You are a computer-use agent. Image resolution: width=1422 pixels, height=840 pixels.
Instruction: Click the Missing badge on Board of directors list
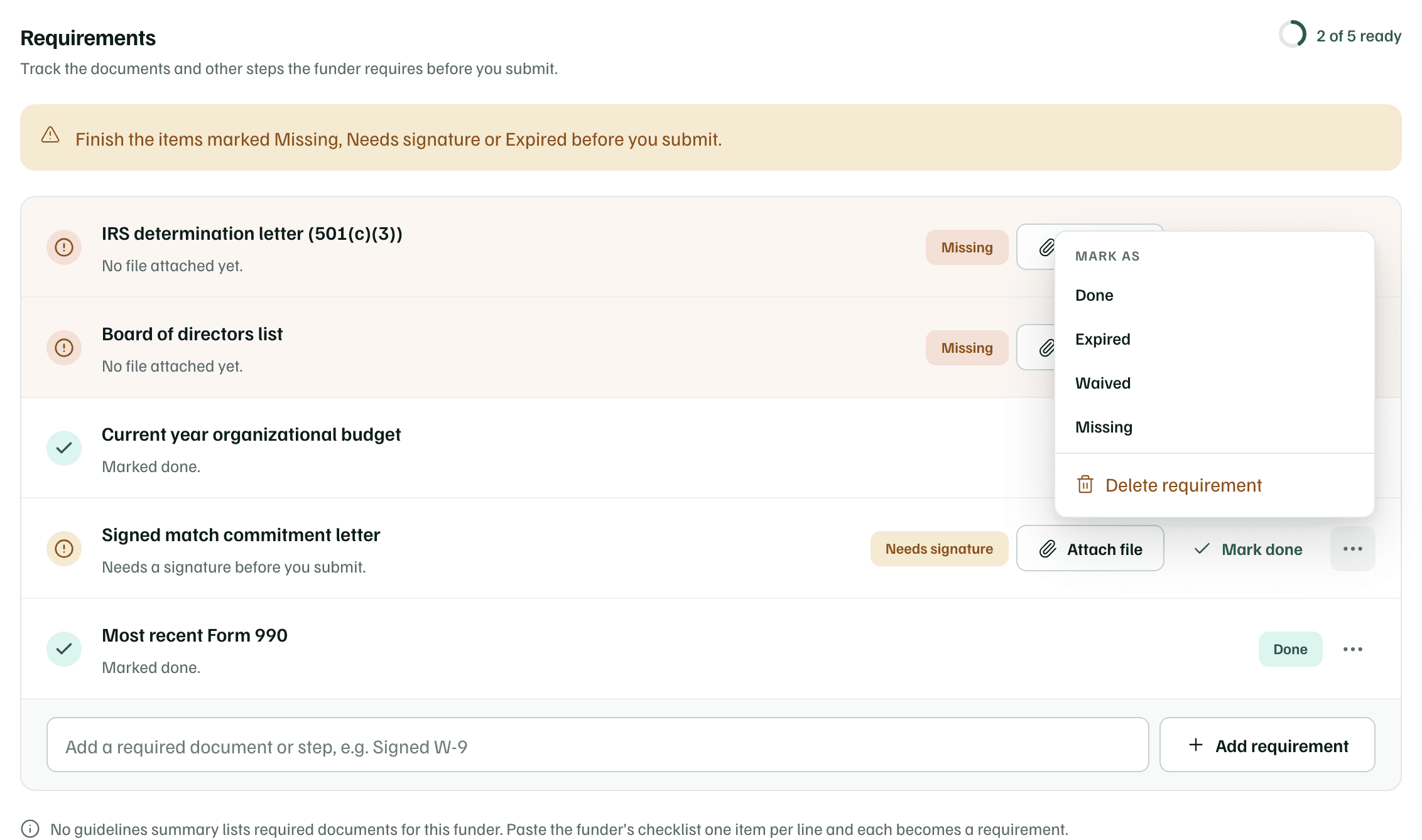point(967,348)
